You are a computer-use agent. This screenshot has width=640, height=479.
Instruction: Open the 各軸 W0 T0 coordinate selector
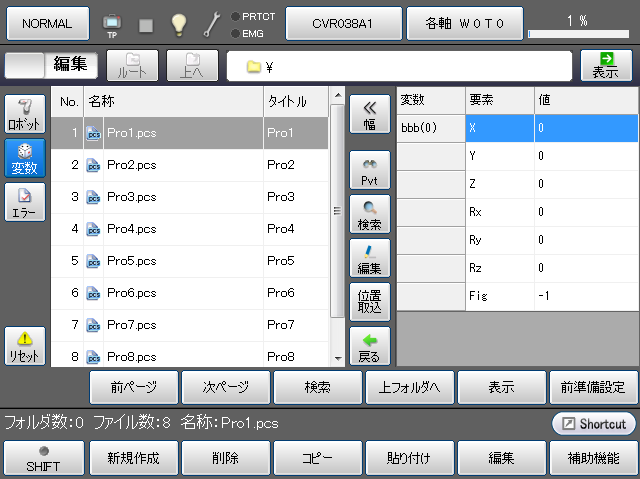point(464,22)
